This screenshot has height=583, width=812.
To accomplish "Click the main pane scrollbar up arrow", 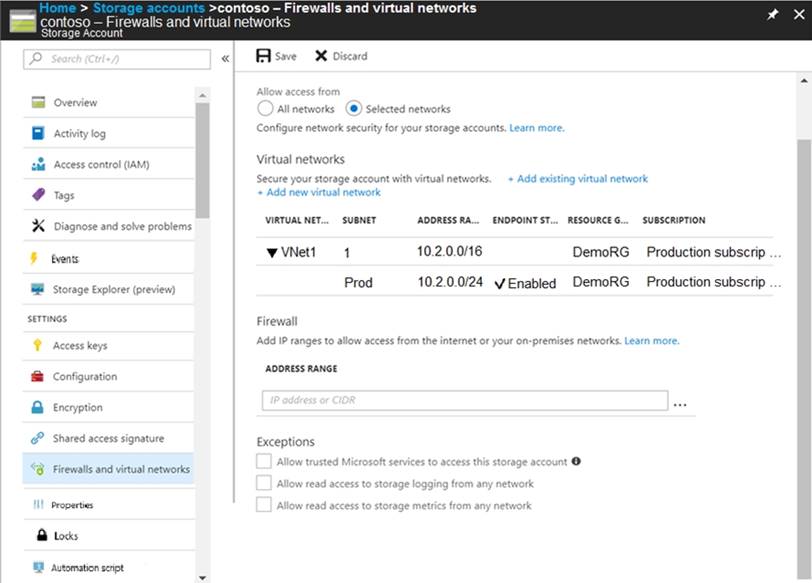I will [x=804, y=81].
